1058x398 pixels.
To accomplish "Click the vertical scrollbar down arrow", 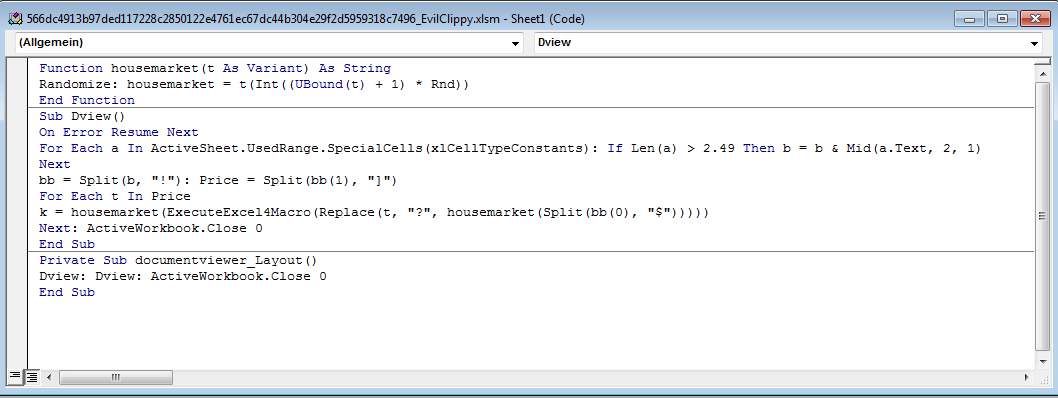I will tap(1042, 362).
